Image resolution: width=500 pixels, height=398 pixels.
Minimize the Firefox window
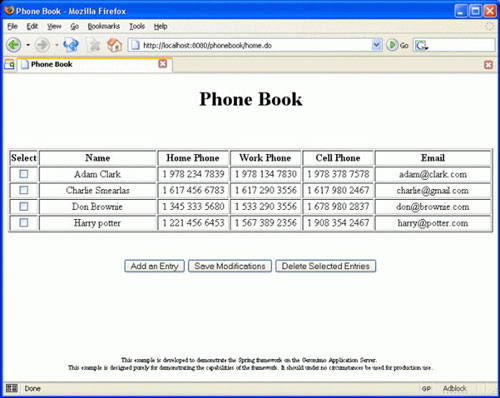460,11
